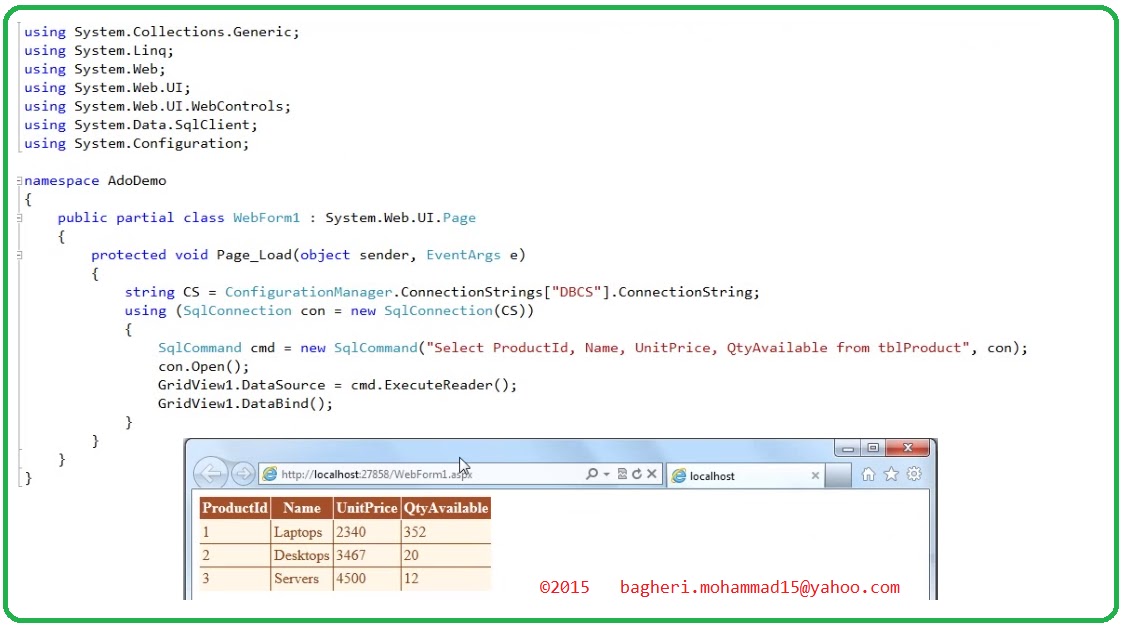
Task: Maximize the browser window
Action: pyautogui.click(x=873, y=448)
